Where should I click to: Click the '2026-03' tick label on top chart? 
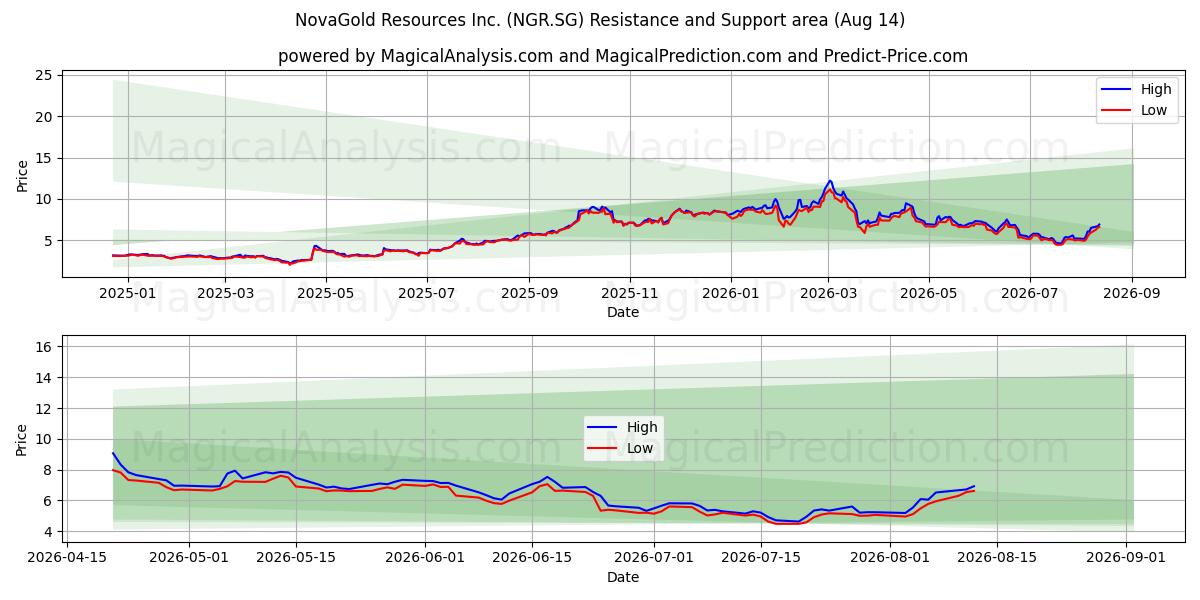coord(828,294)
